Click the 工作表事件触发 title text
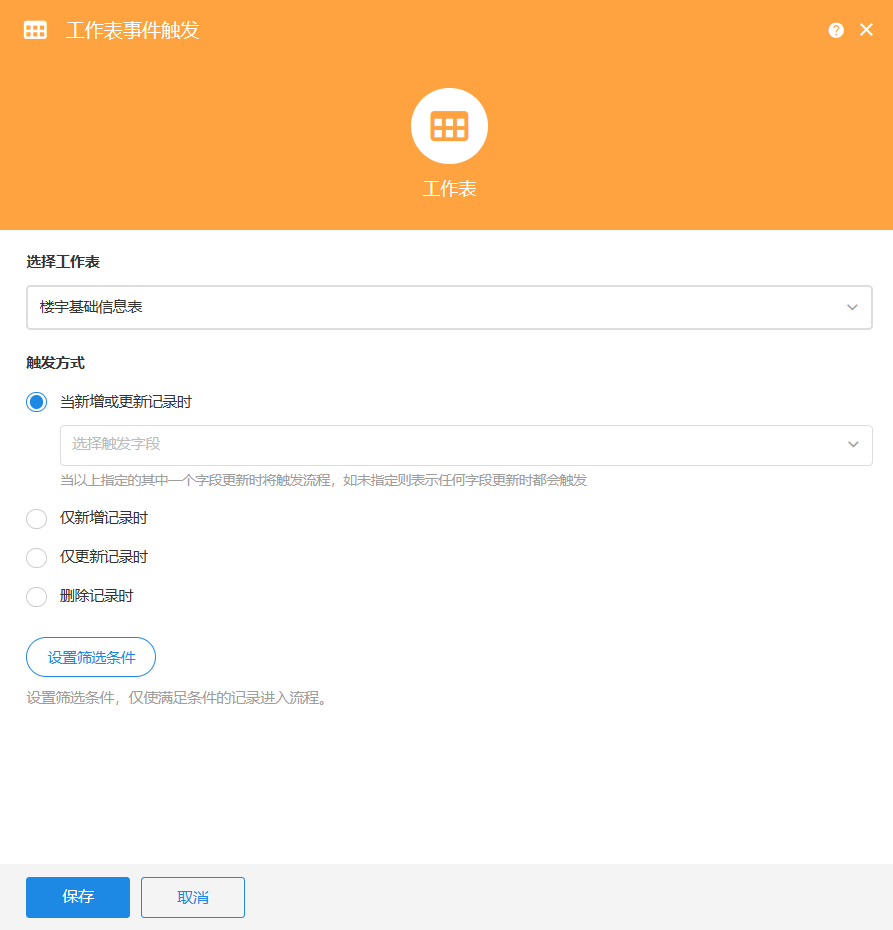Screen dimensions: 893x930 132,30
